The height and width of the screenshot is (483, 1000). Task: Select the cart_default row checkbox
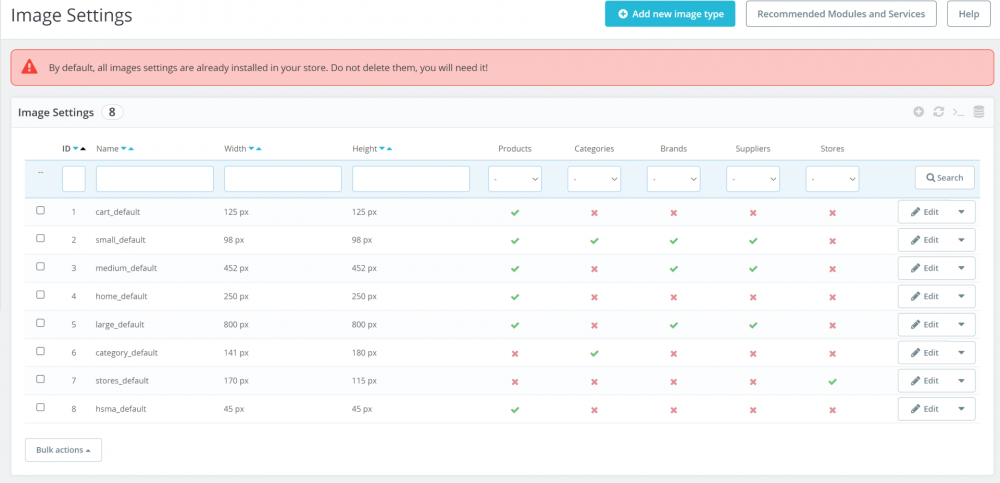40,211
